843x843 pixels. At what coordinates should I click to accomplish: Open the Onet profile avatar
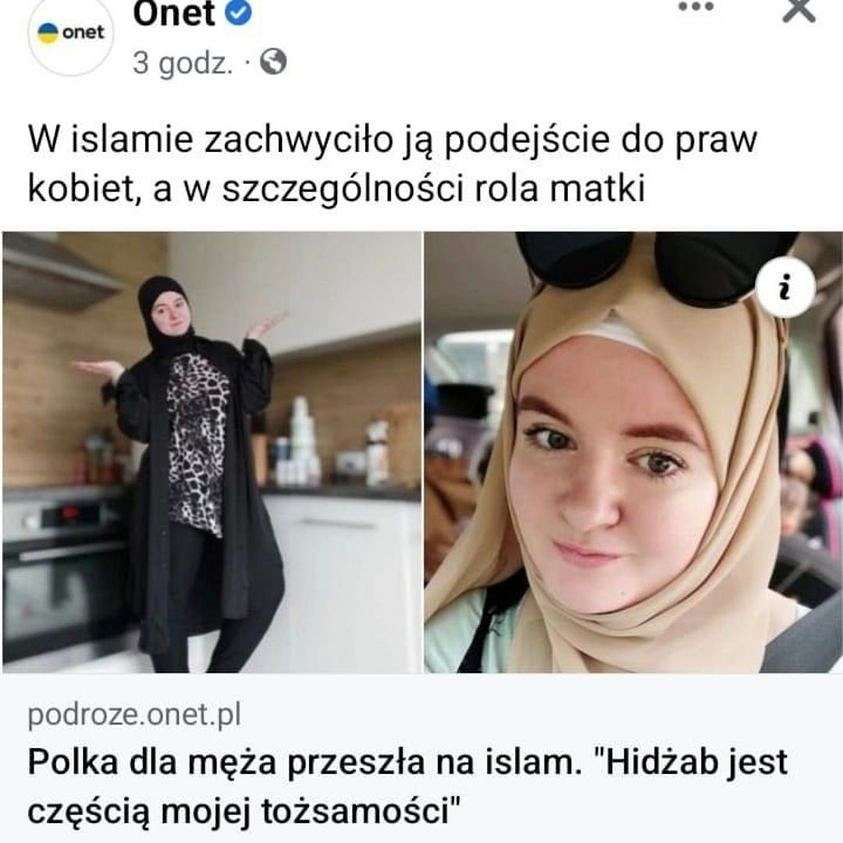point(70,35)
